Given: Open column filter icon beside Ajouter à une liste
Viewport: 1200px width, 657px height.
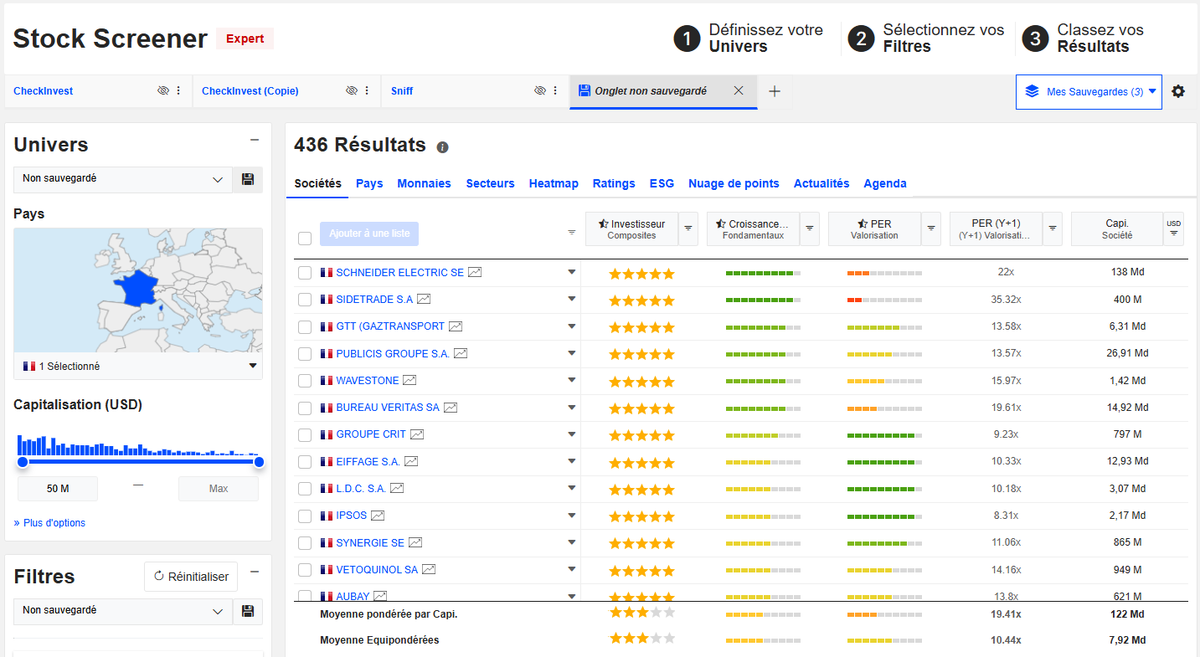Looking at the screenshot, I should point(572,233).
